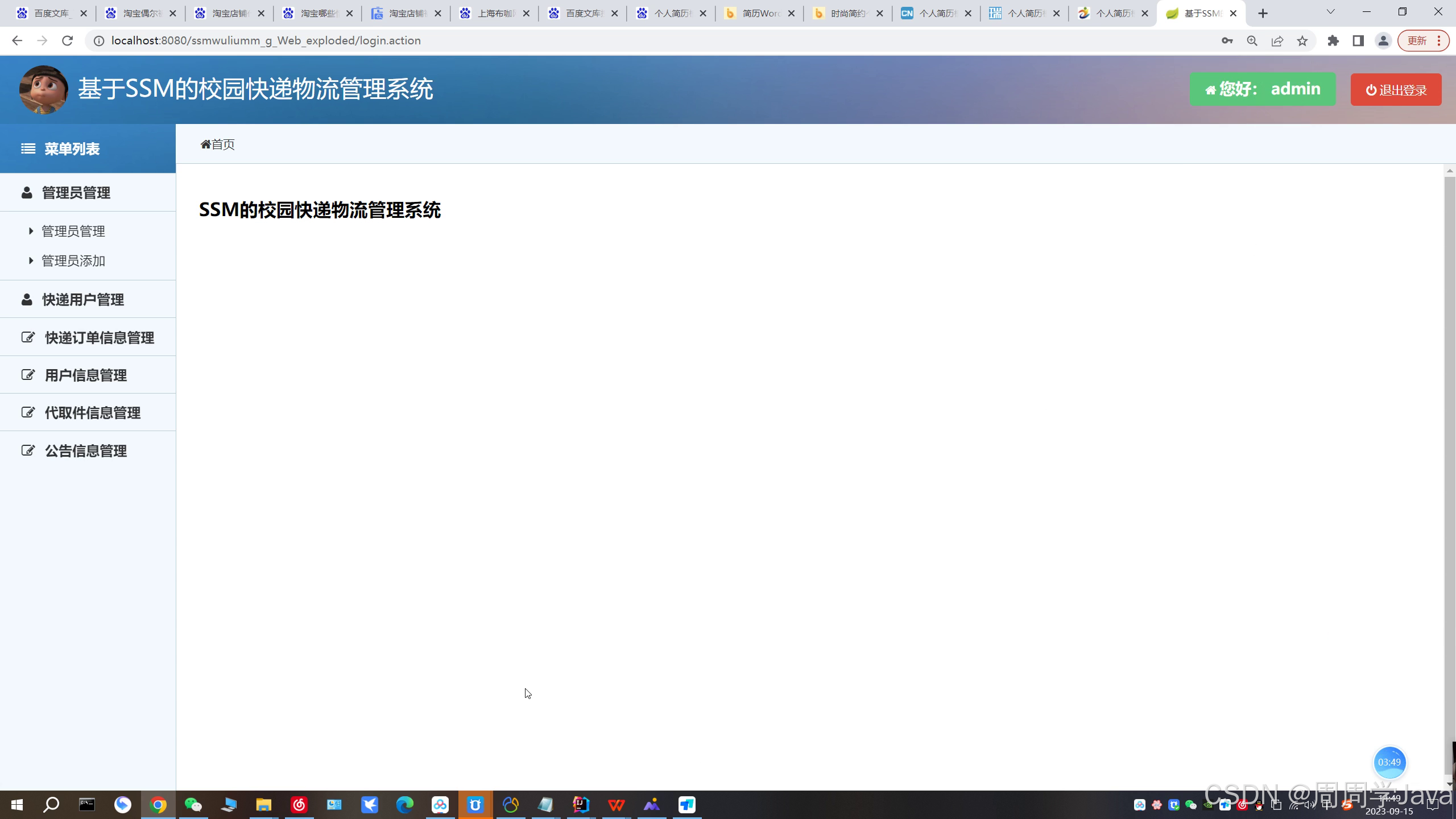Open the browser extensions puzzle icon
Screen dimensions: 1456x819
pos(1333,41)
